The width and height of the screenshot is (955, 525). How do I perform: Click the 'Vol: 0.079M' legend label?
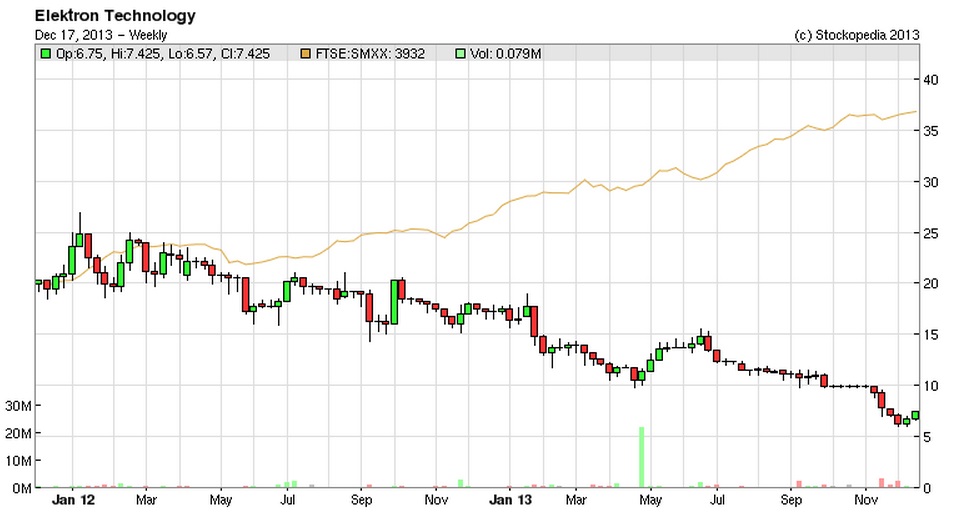tap(506, 54)
